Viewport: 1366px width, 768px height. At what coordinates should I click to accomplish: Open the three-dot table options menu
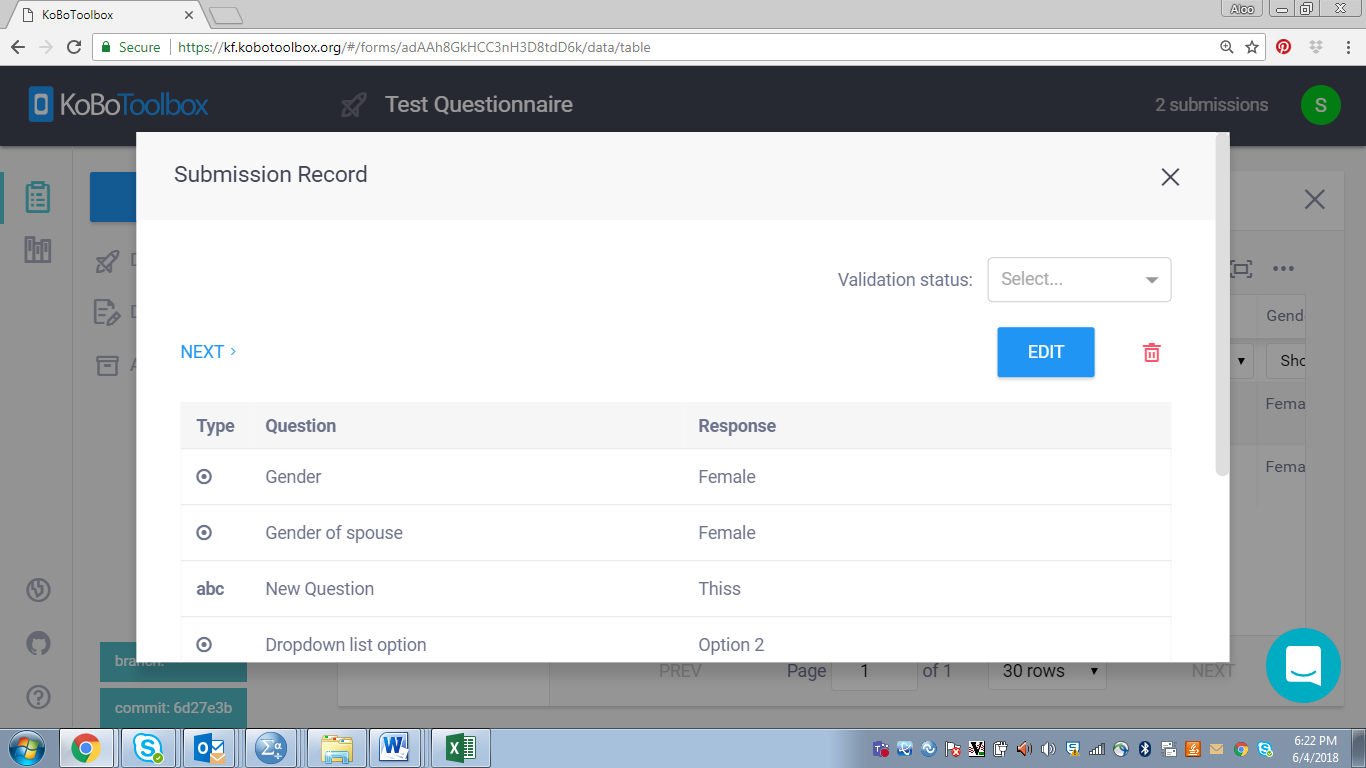[x=1284, y=269]
